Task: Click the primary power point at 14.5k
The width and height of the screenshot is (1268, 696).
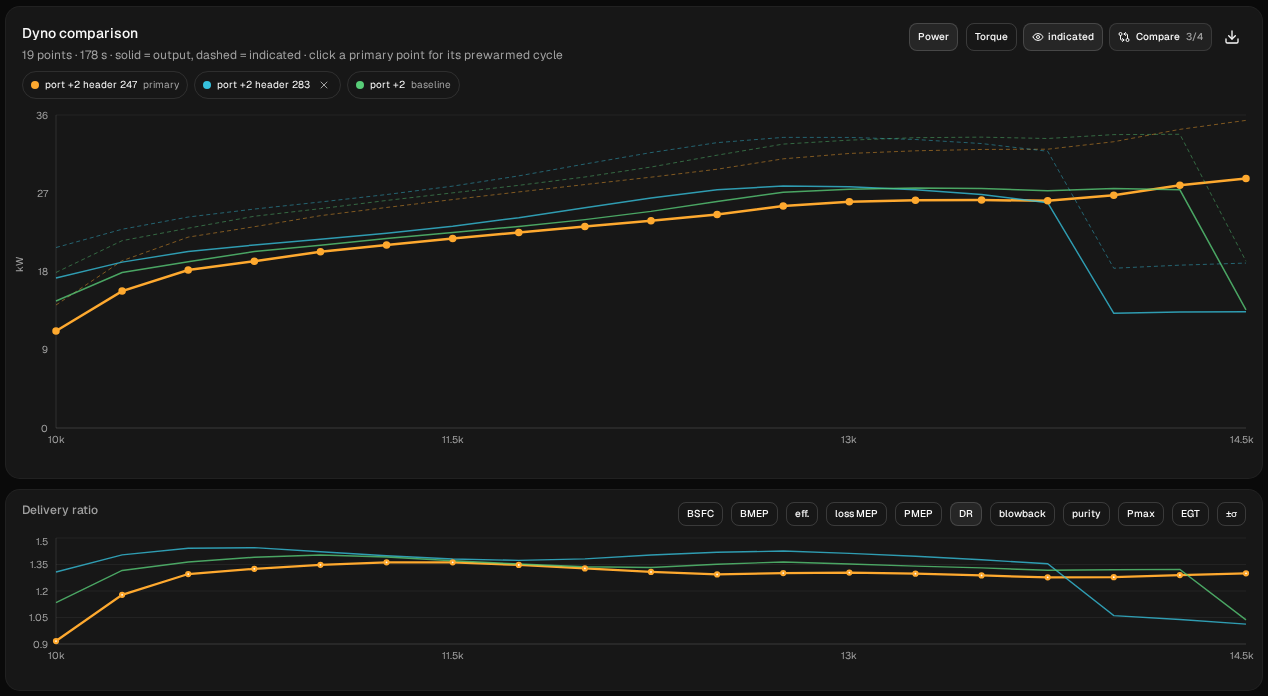Action: 1245,179
